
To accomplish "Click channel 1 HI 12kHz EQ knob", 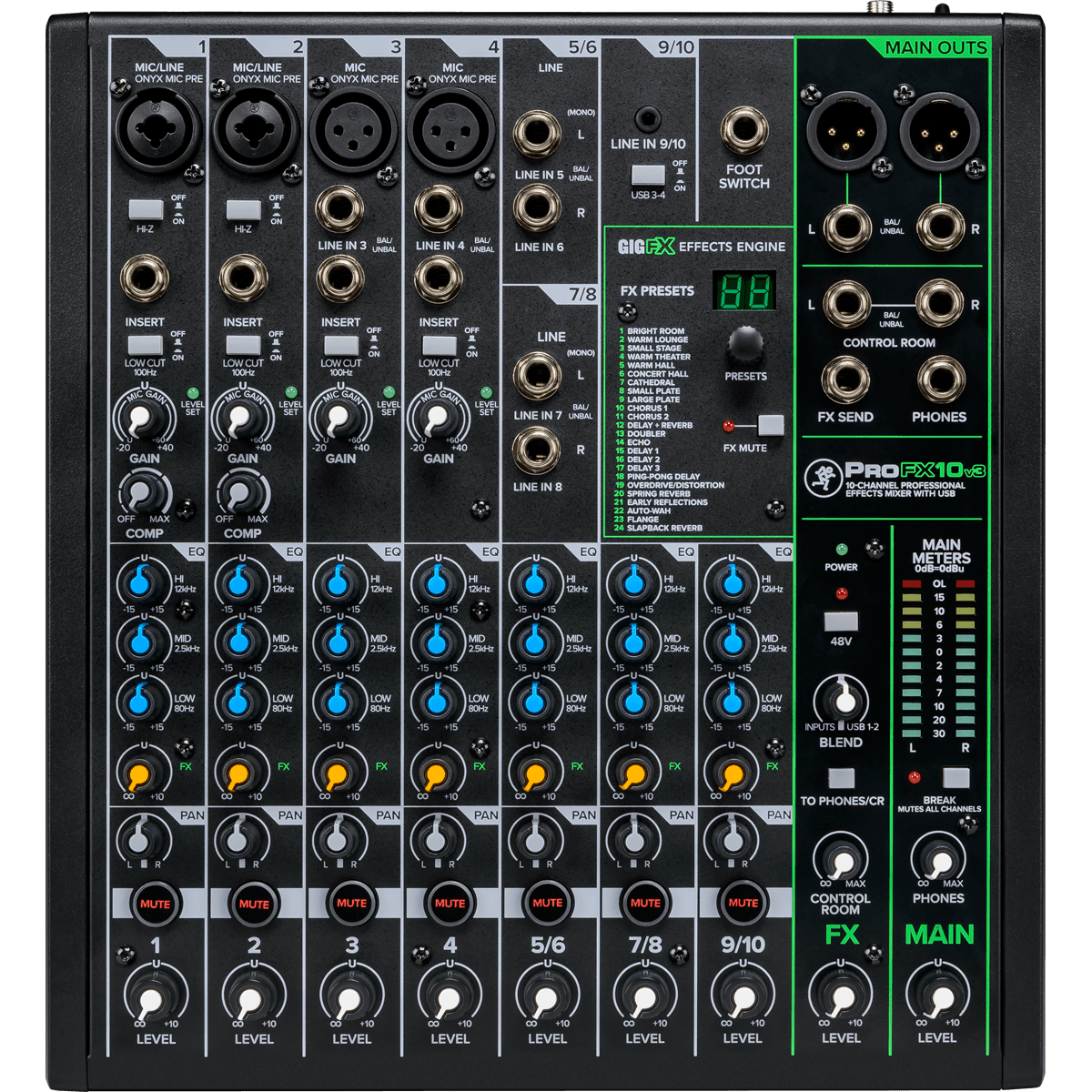I will (x=141, y=582).
